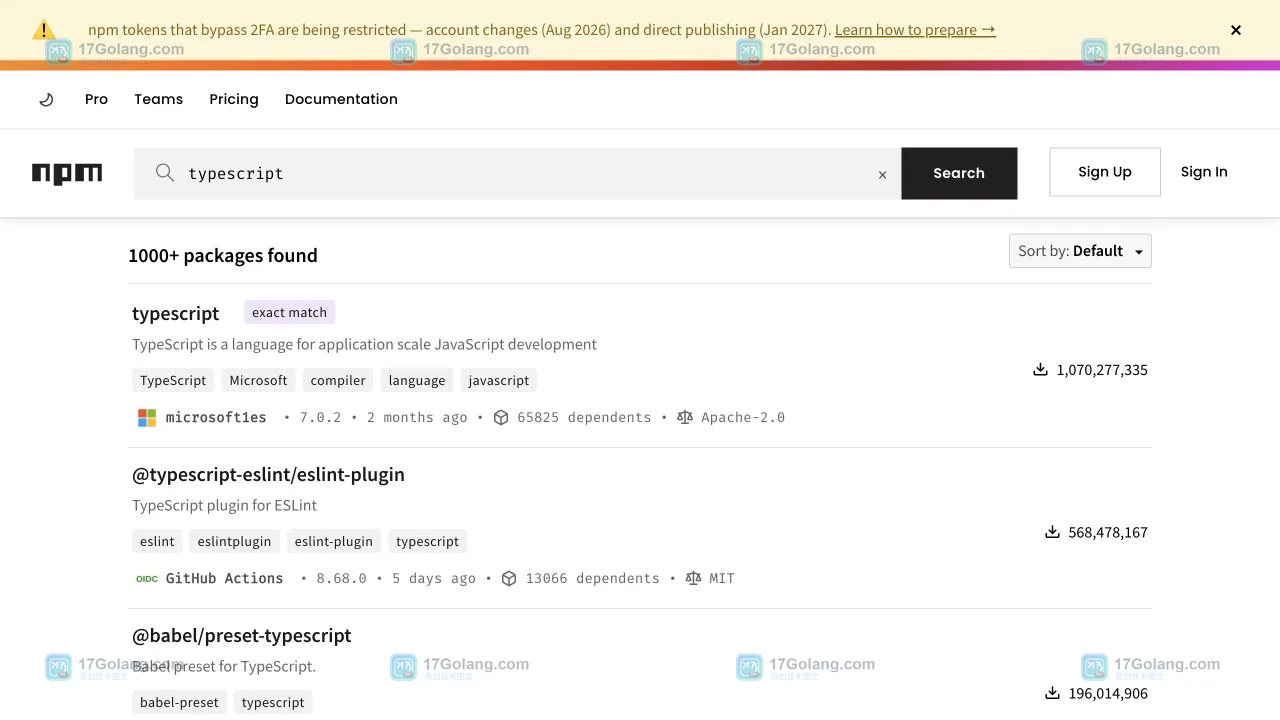The height and width of the screenshot is (720, 1280).
Task: Select the language keyword tag
Action: pos(417,380)
